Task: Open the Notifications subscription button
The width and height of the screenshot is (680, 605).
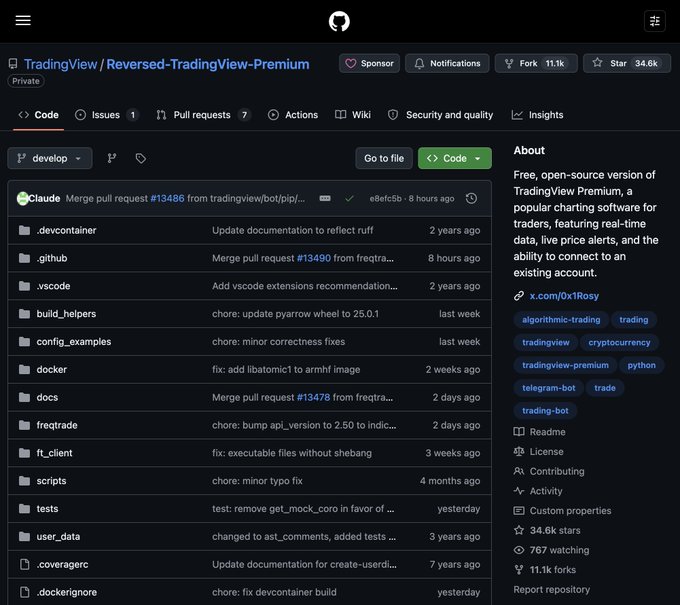Action: 447,63
